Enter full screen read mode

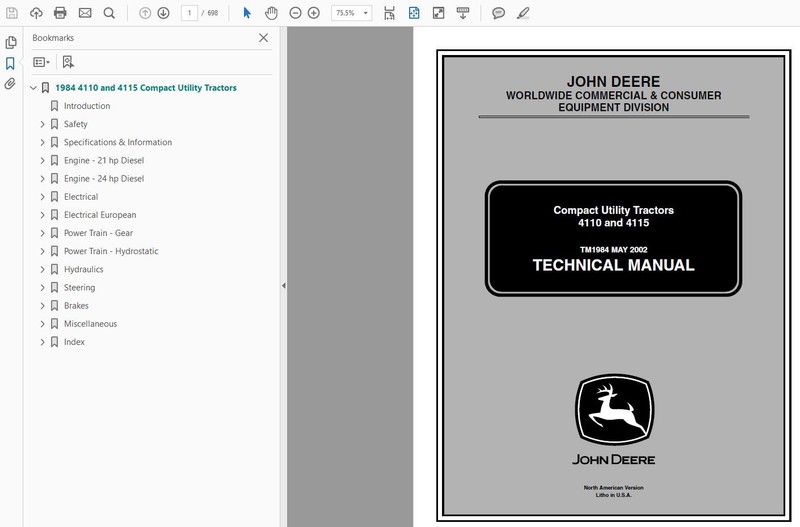click(x=438, y=13)
